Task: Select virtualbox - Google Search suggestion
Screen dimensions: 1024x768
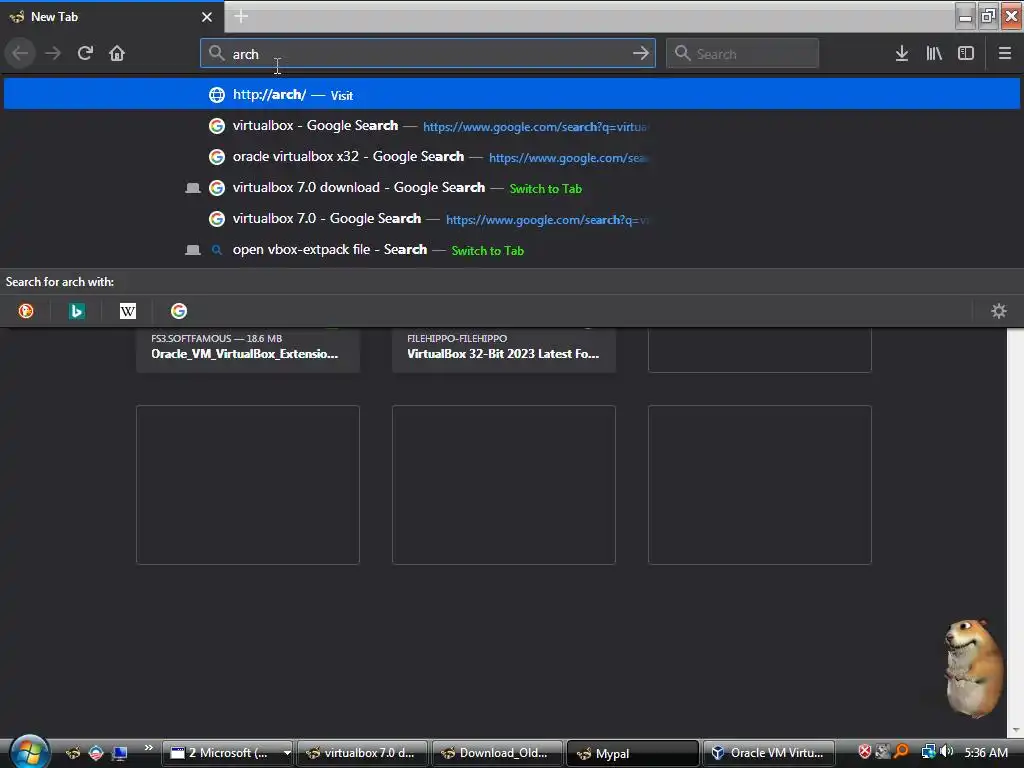Action: [512, 125]
